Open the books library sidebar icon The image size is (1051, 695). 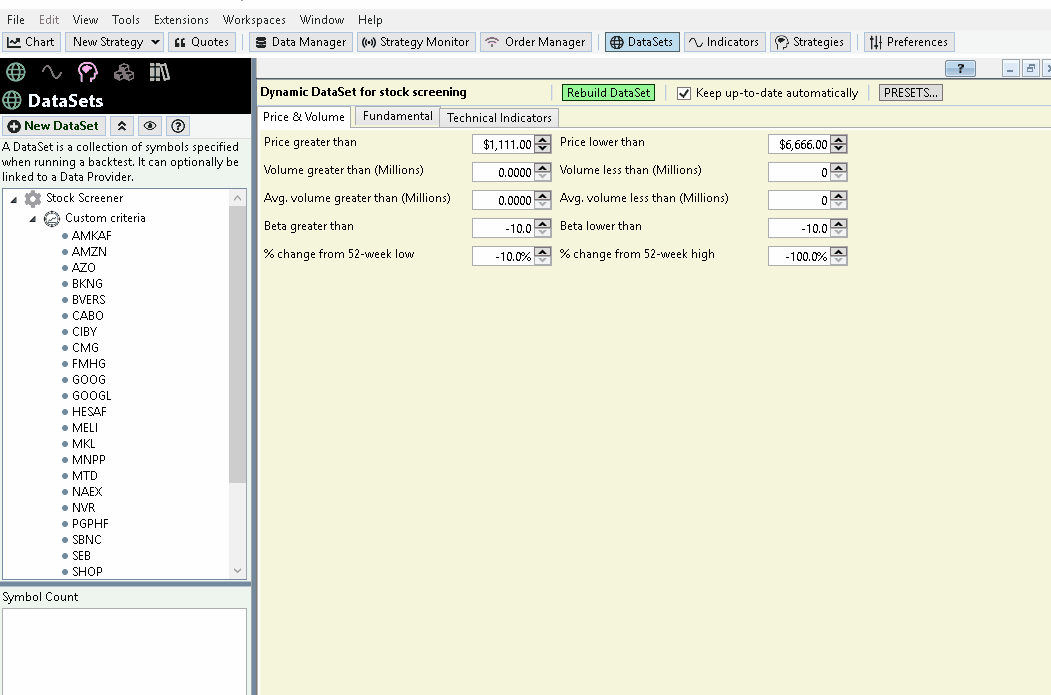pyautogui.click(x=159, y=72)
